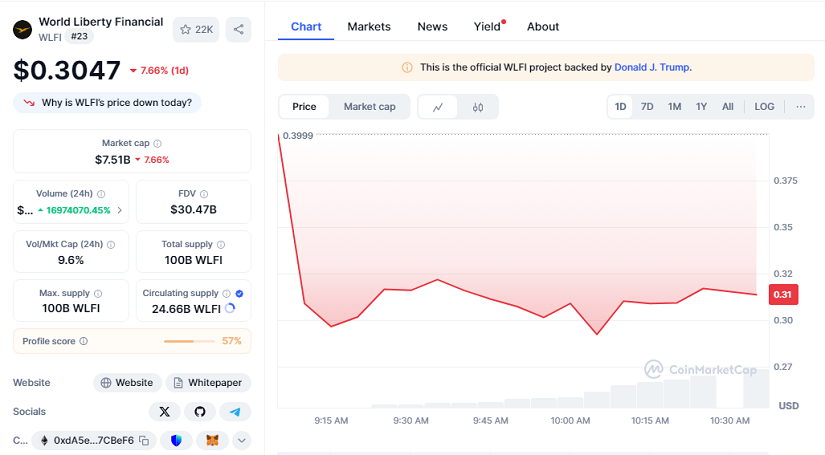Open the News tab
This screenshot has height=455, width=825.
click(x=432, y=27)
